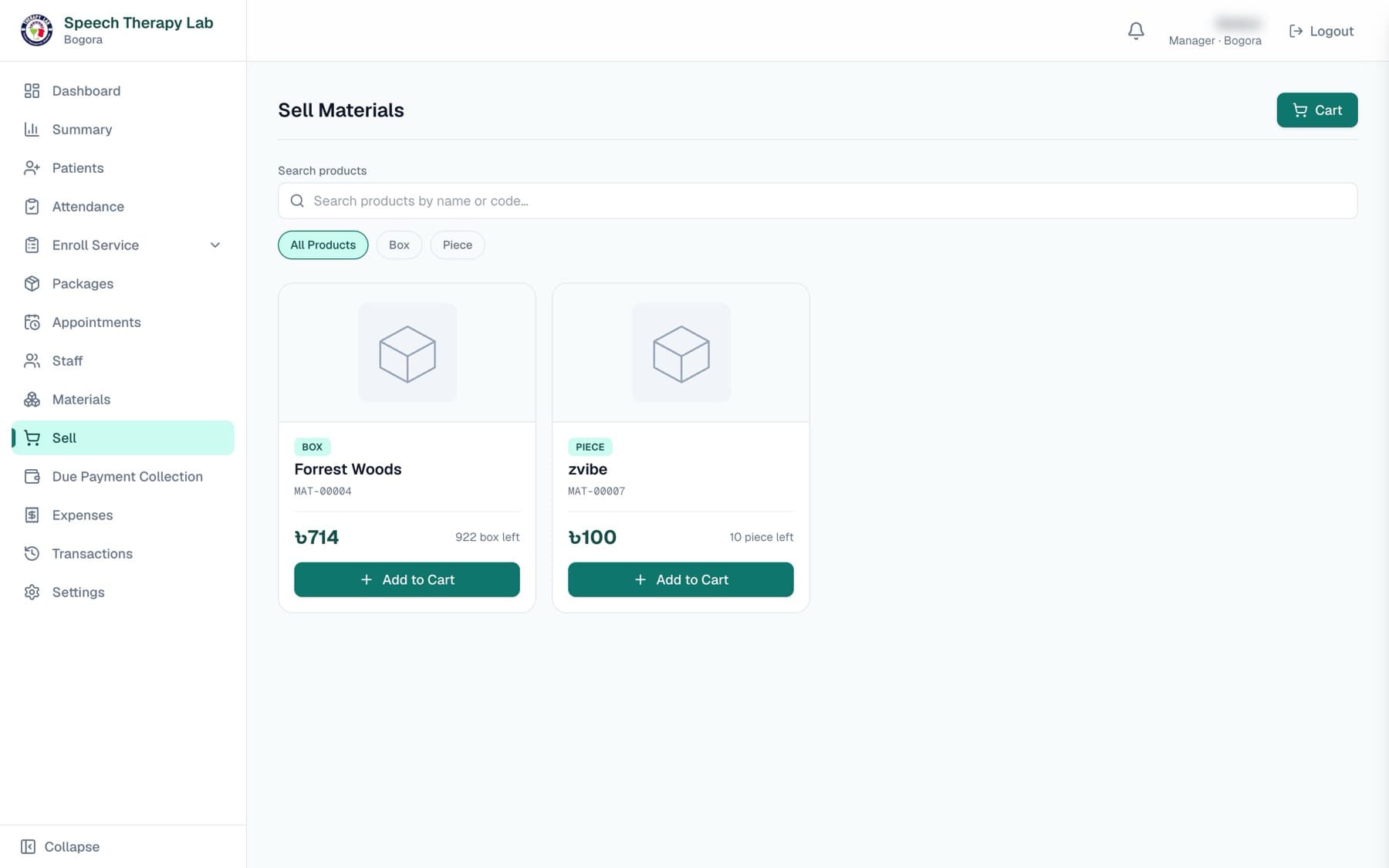Click the Forrest Woods product name
Viewport: 1389px width, 868px height.
[348, 469]
